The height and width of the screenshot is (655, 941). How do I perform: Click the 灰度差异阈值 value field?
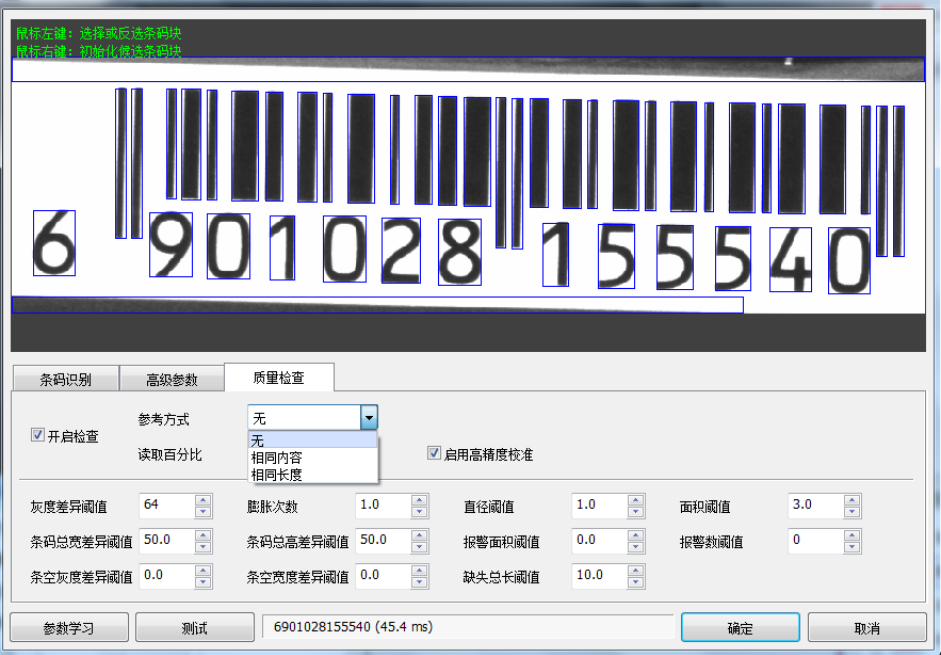click(167, 506)
